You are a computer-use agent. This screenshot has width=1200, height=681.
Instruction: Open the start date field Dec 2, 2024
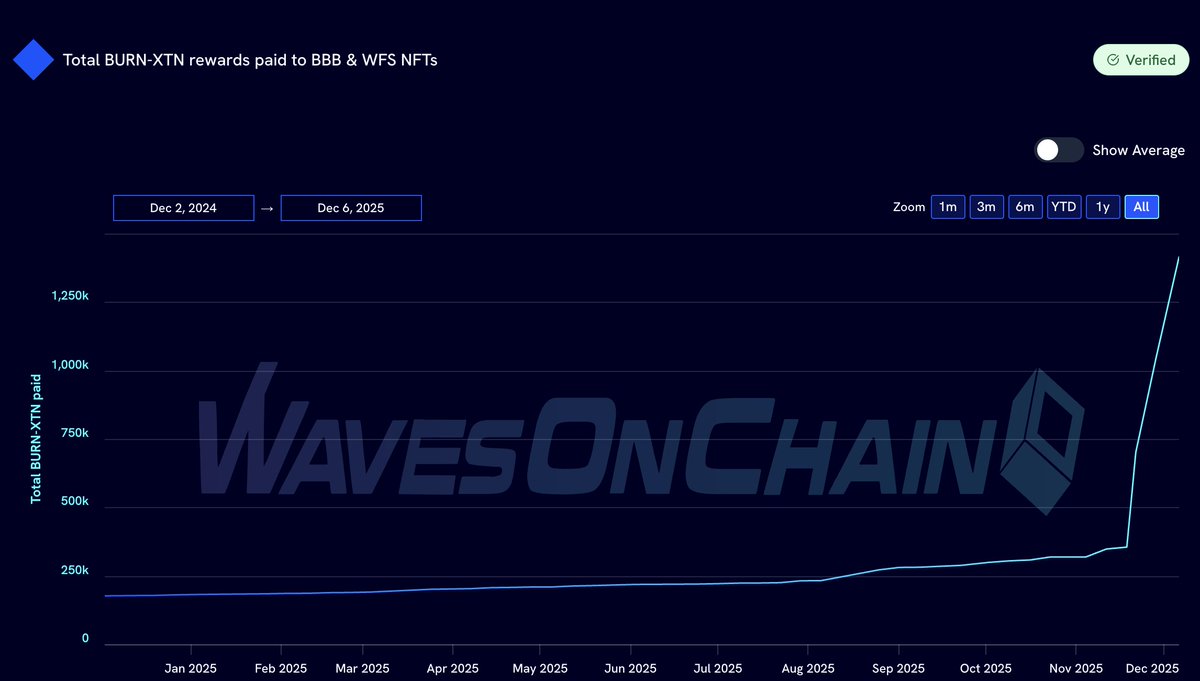click(x=183, y=208)
